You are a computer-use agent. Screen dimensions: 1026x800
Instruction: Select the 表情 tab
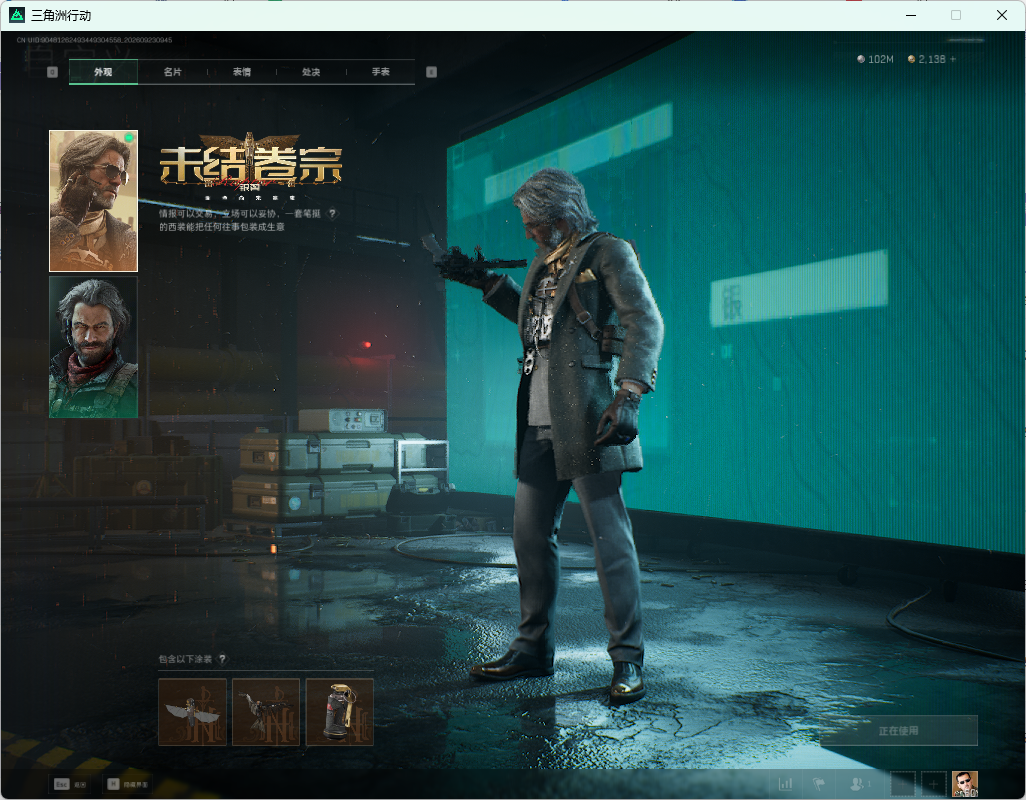(241, 72)
